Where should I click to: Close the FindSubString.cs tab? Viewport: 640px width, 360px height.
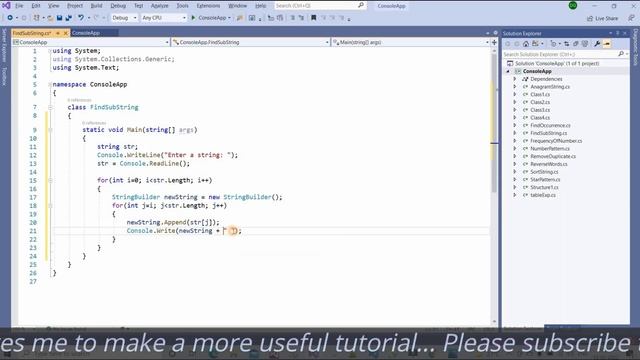(x=65, y=33)
